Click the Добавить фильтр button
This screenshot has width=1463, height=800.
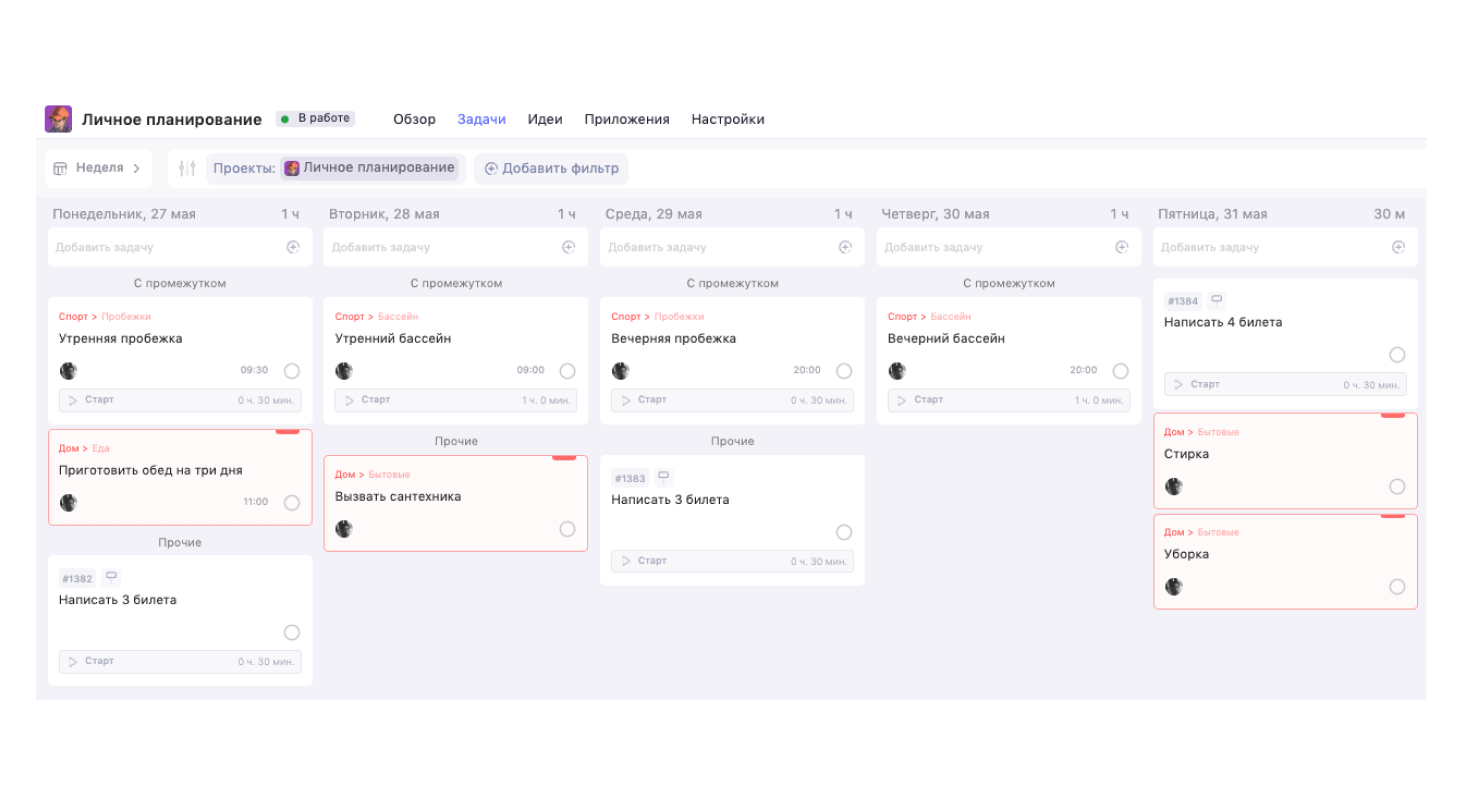click(x=551, y=168)
